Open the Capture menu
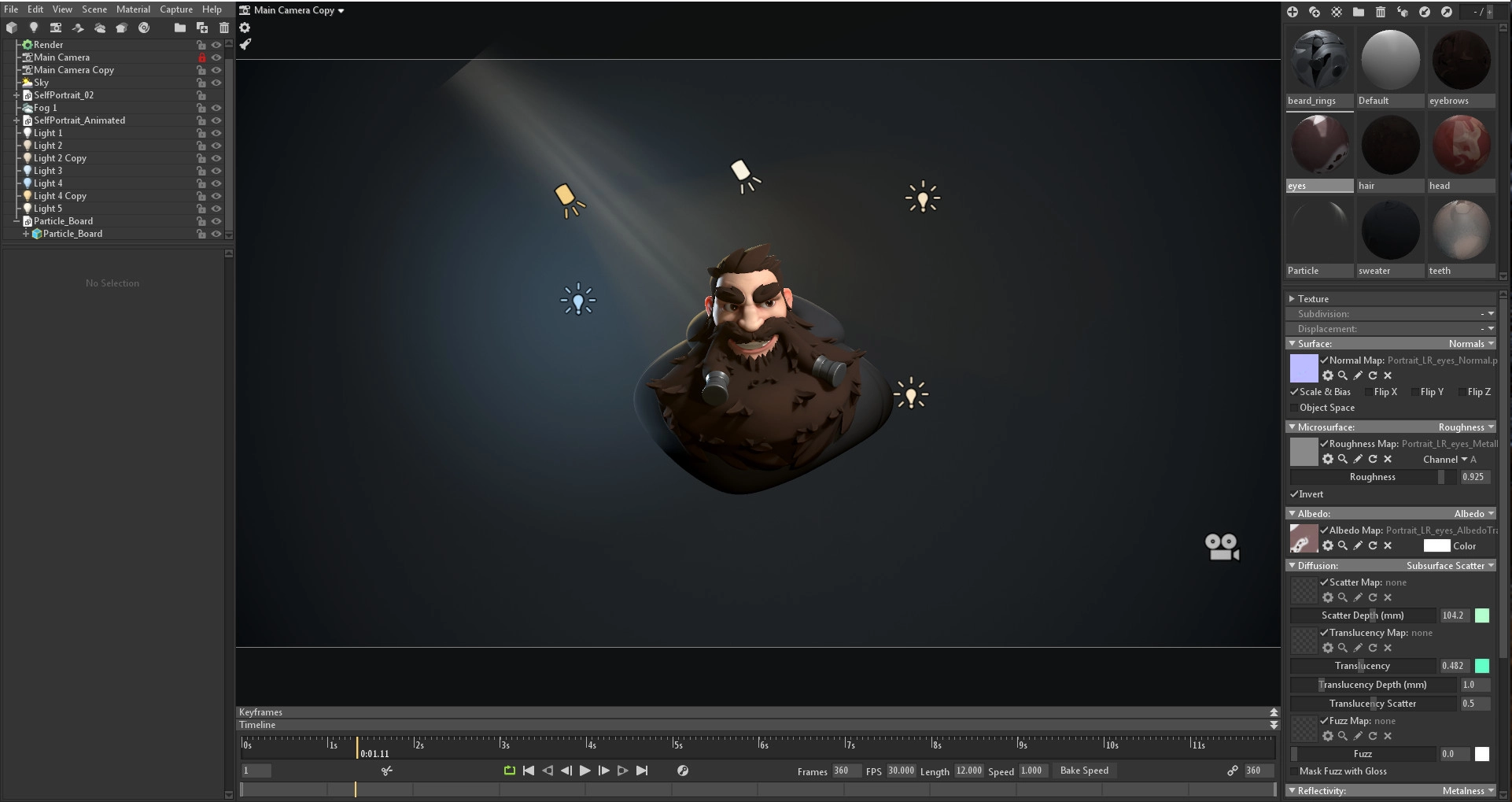The height and width of the screenshot is (802, 1512). pyautogui.click(x=176, y=9)
